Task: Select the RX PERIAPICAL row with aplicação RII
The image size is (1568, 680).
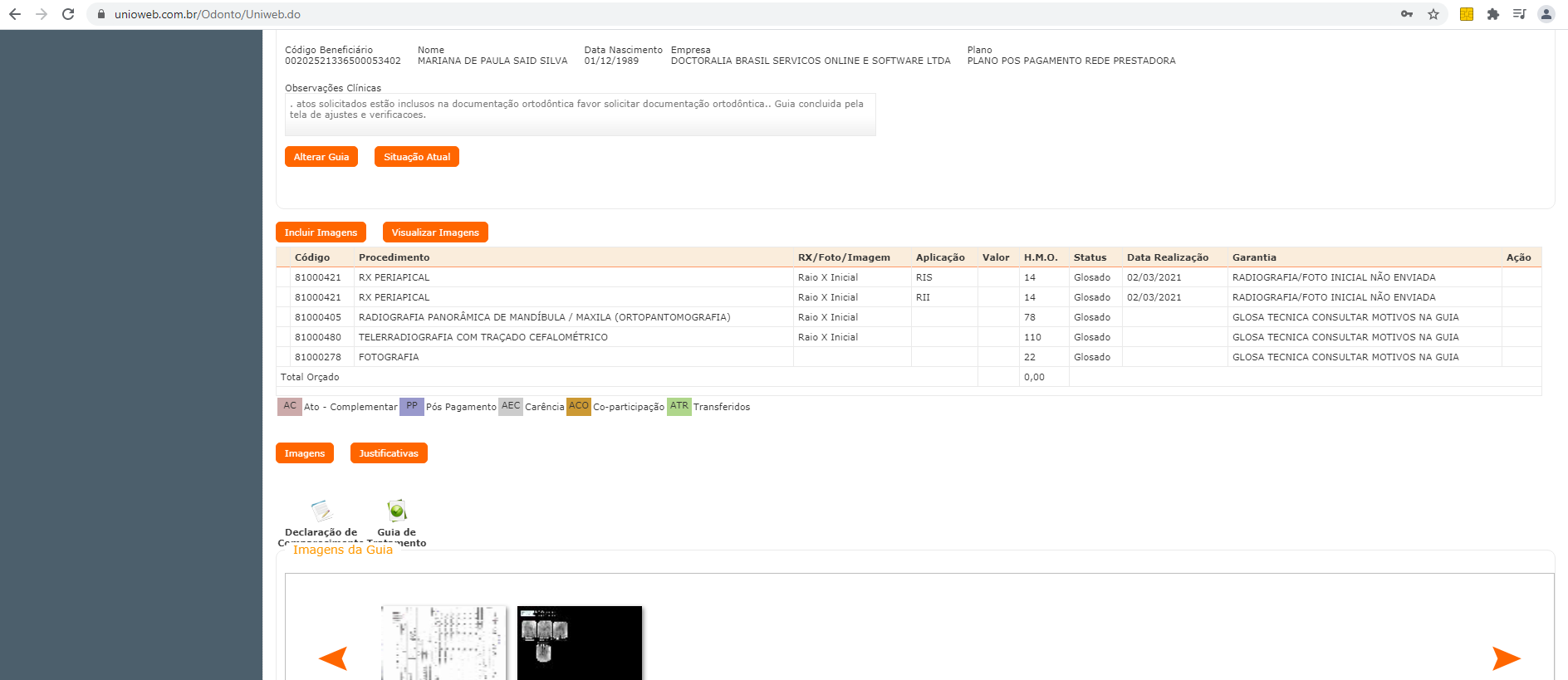Action: [909, 297]
